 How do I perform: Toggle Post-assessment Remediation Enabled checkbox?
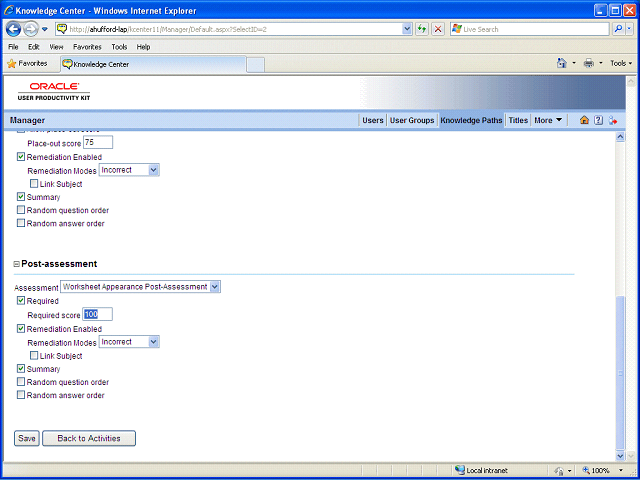21,329
